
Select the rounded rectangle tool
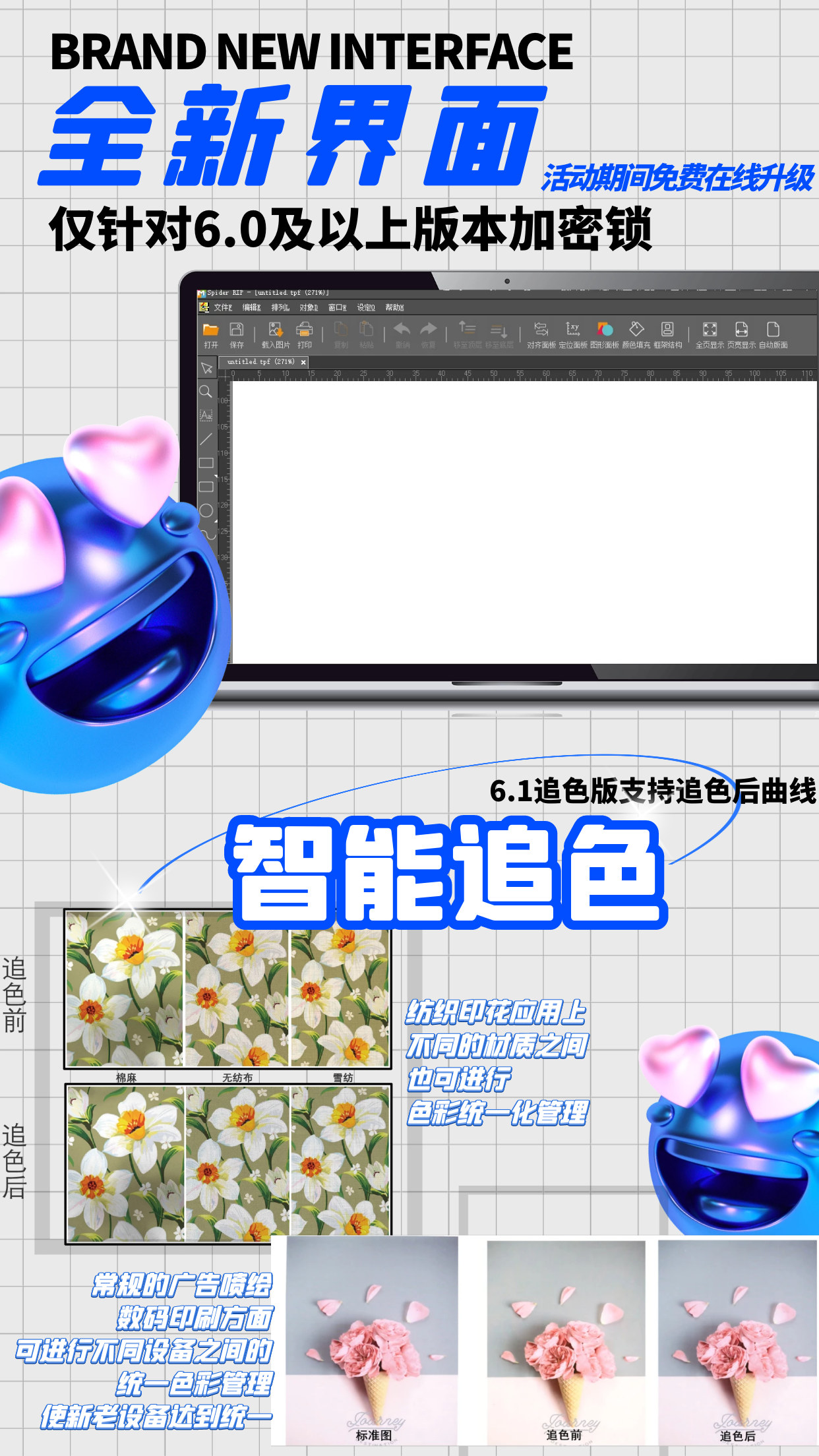pyautogui.click(x=206, y=487)
